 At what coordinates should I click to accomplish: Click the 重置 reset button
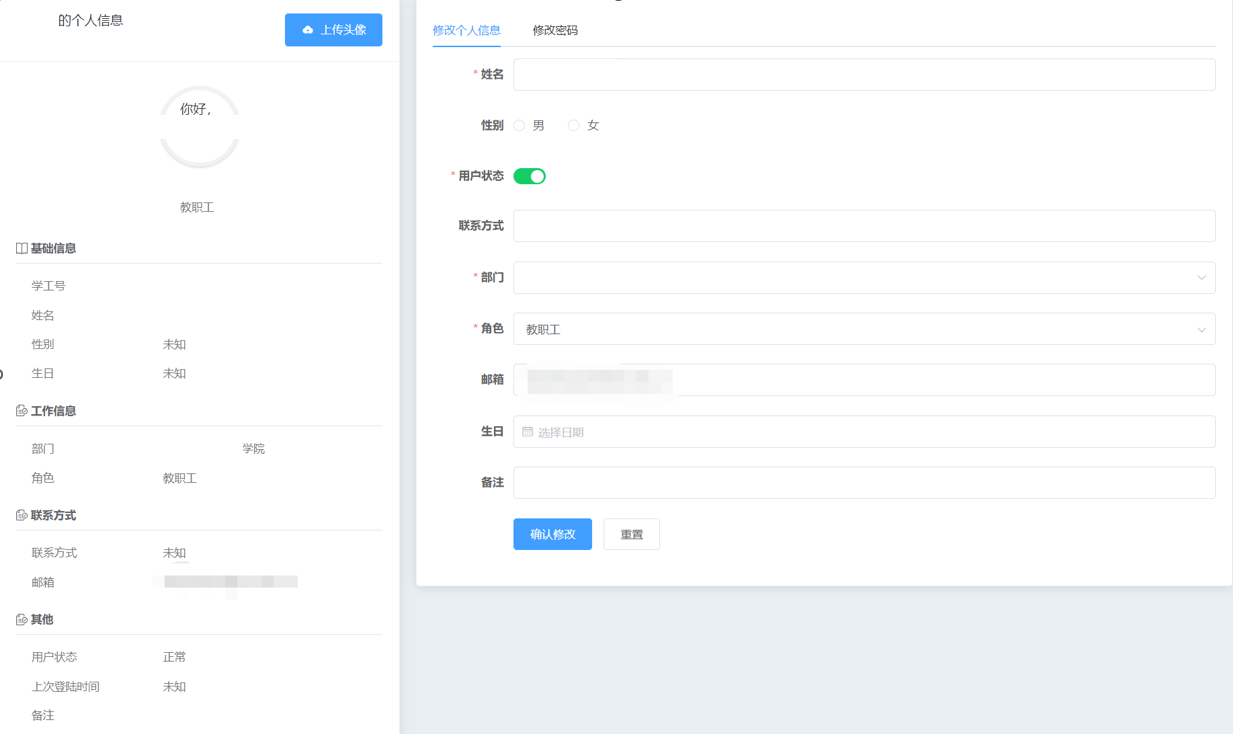[x=631, y=534]
